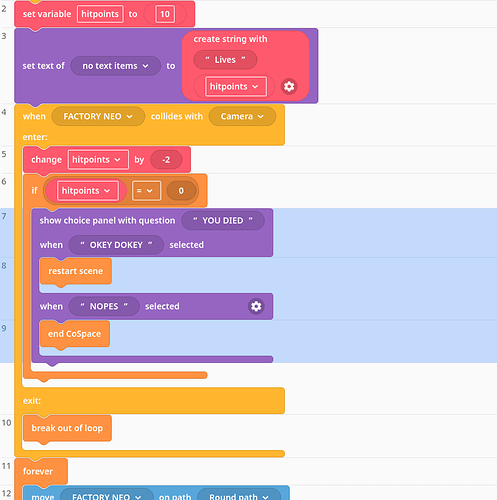
Task: Expand FACTORY NEO dropdown in collides block
Action: pyautogui.click(x=98, y=116)
